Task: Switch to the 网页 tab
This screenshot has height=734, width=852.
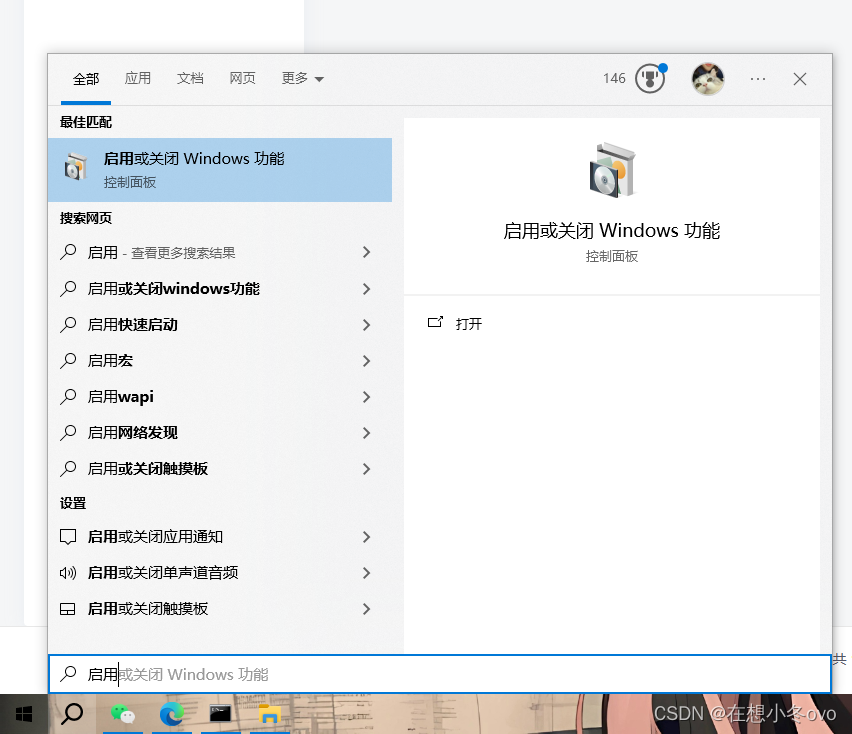Action: pos(242,78)
